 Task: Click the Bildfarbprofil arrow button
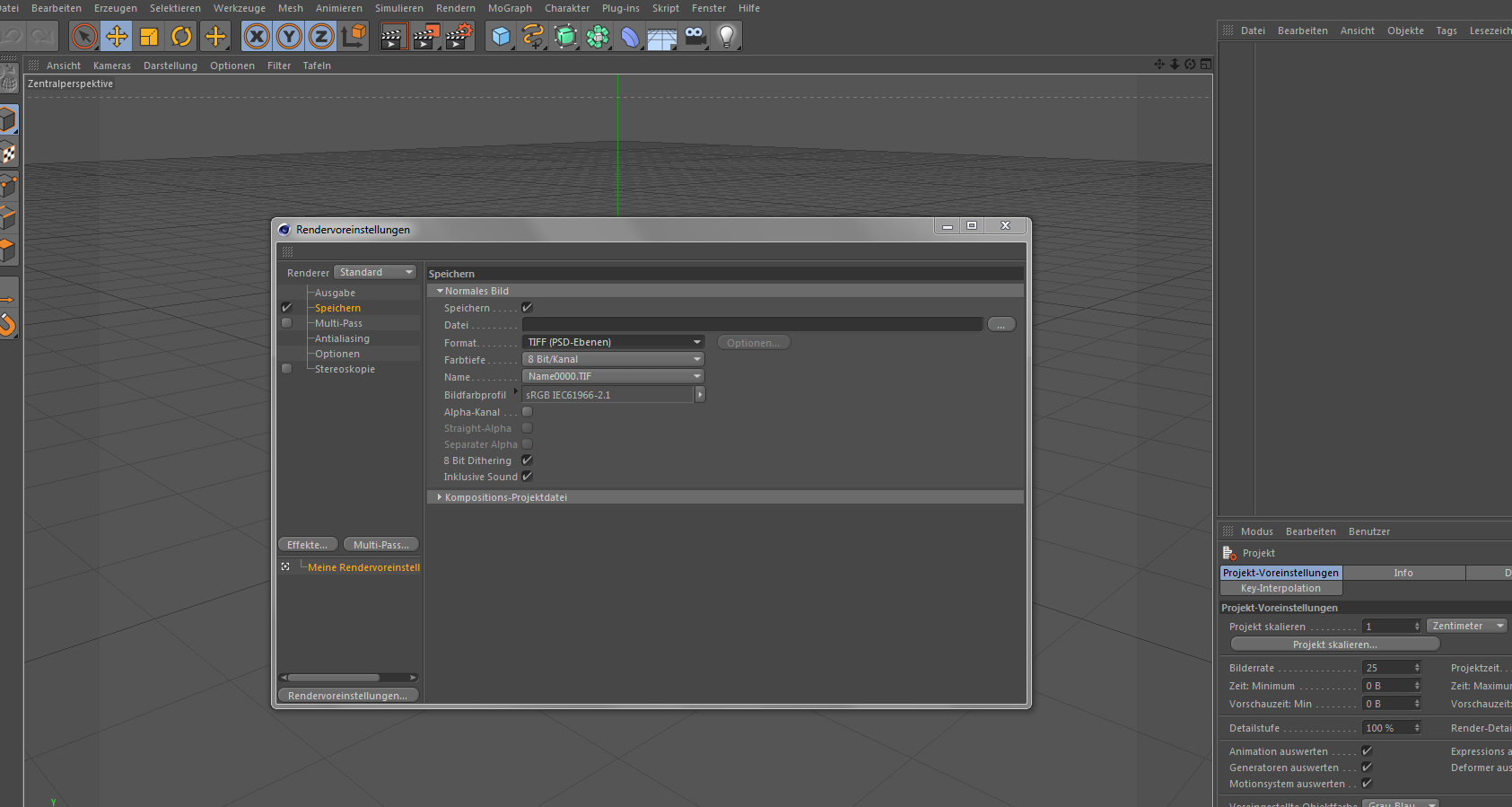[701, 394]
